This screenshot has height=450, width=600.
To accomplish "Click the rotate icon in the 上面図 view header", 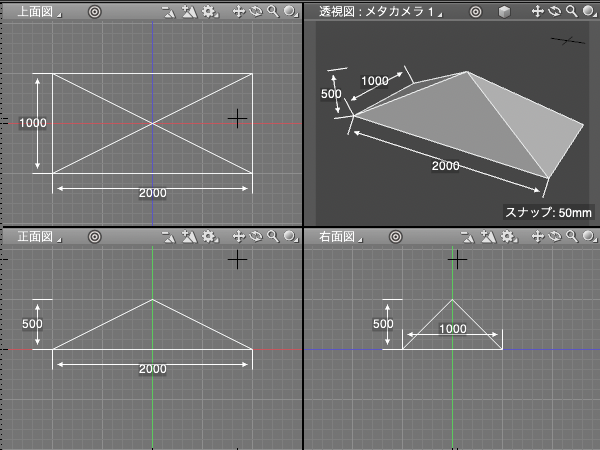I will tap(255, 11).
